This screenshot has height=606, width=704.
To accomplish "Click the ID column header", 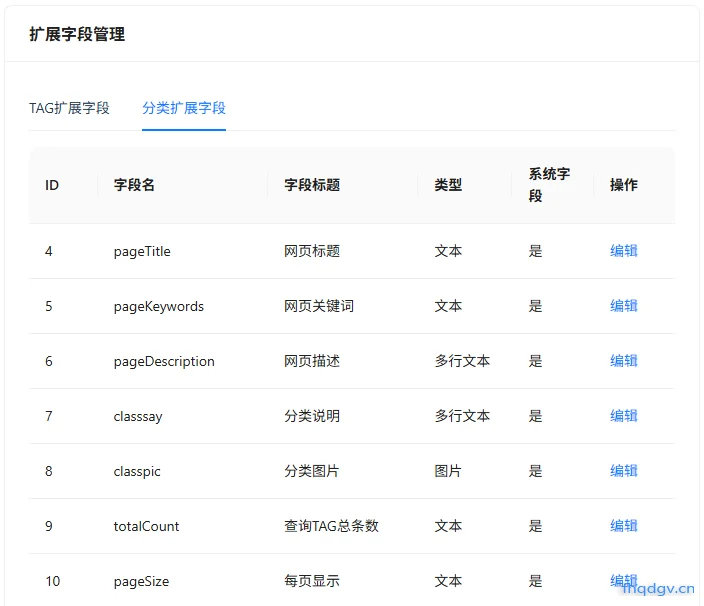I will click(52, 185).
